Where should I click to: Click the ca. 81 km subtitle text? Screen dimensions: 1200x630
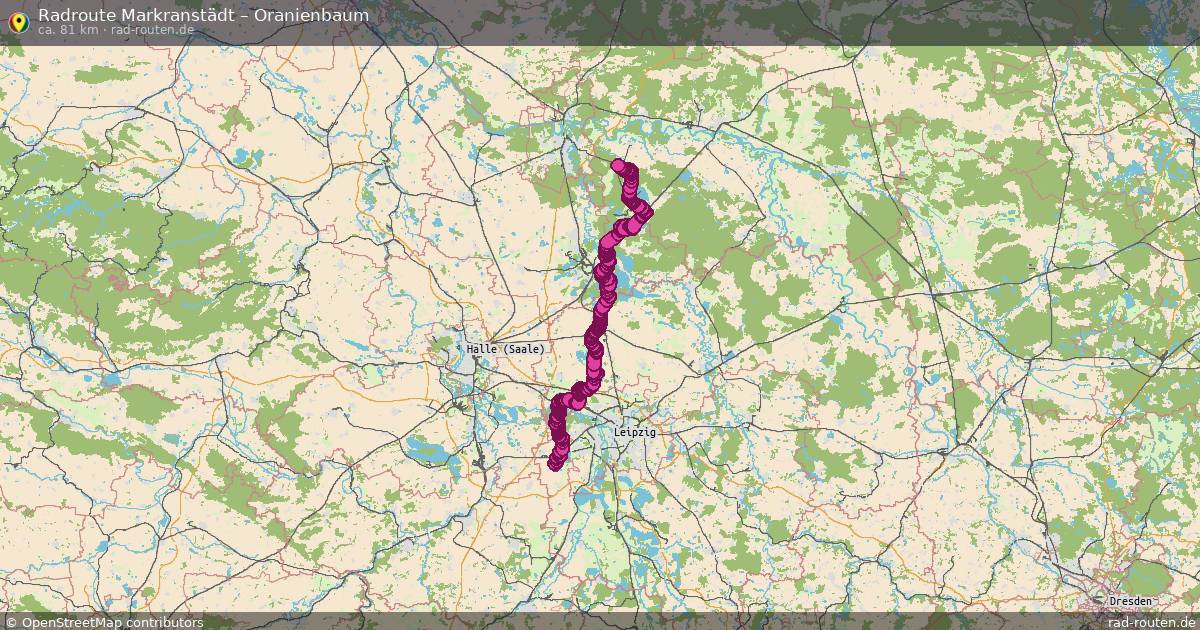point(67,29)
